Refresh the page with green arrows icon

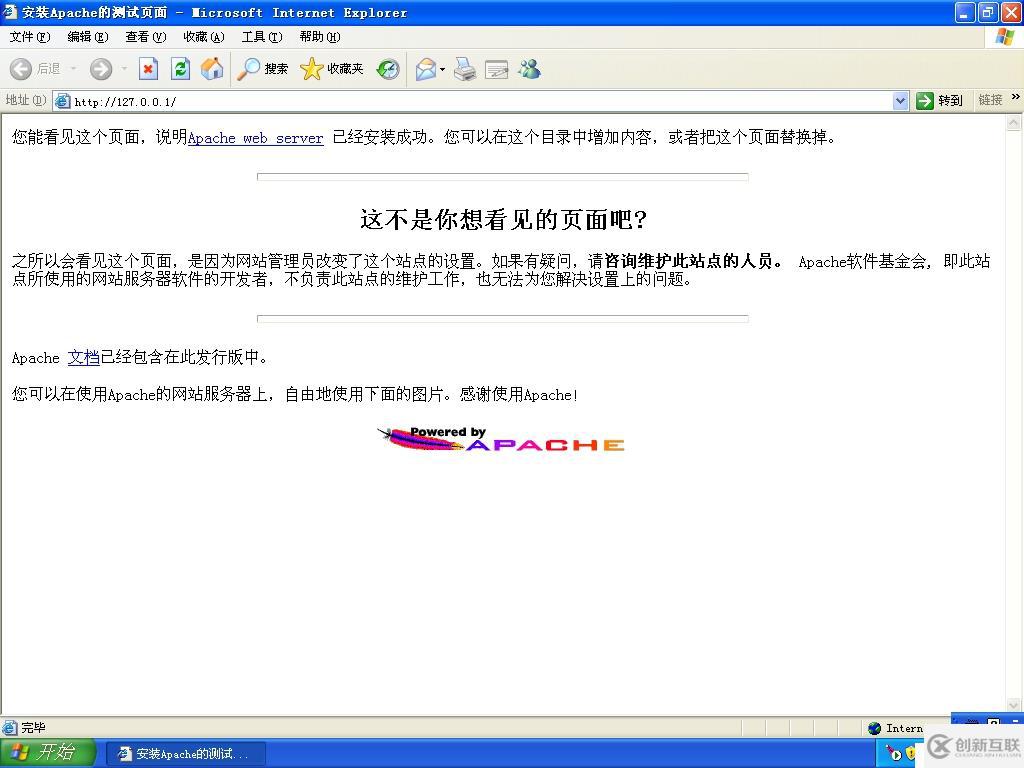pyautogui.click(x=180, y=69)
